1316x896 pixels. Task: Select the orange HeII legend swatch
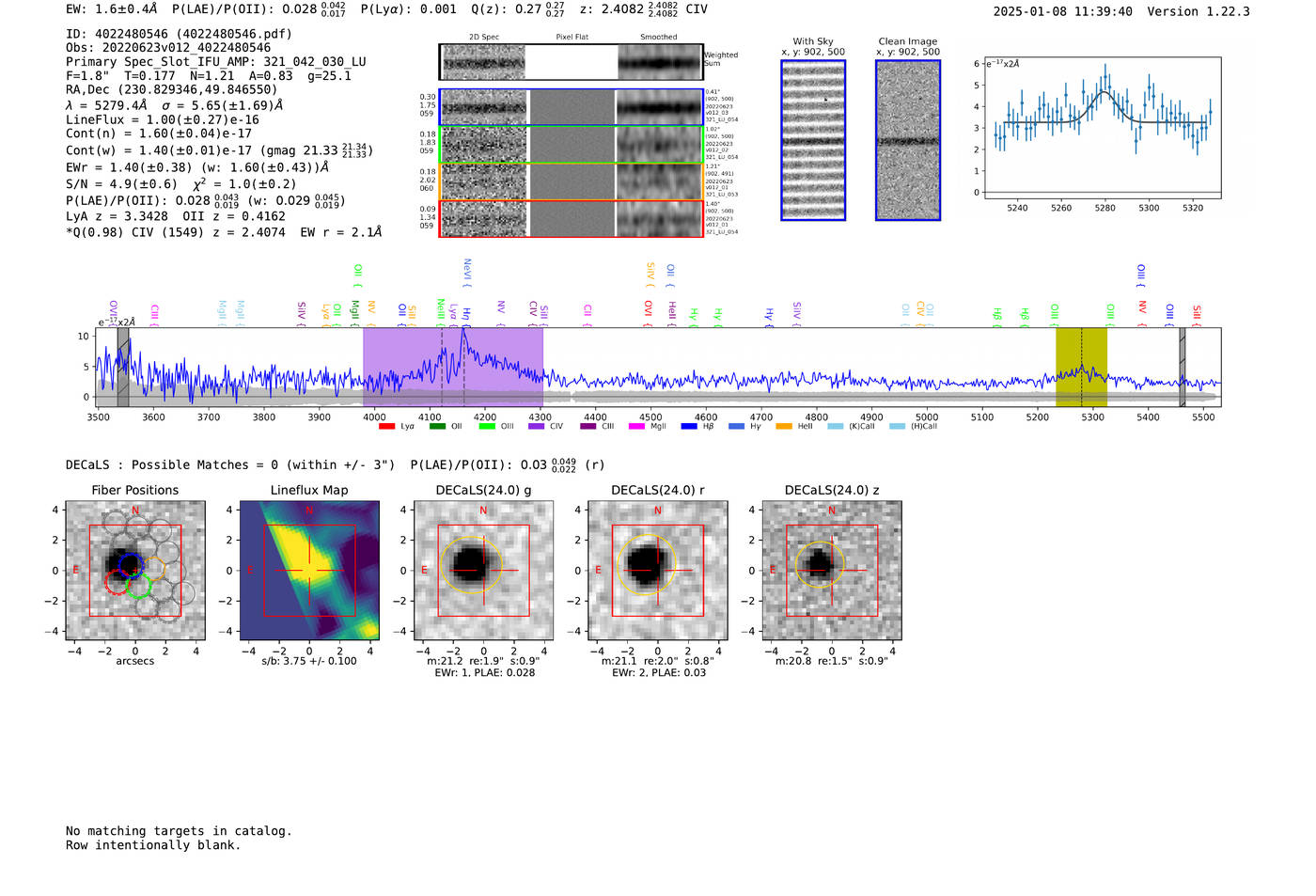click(784, 427)
